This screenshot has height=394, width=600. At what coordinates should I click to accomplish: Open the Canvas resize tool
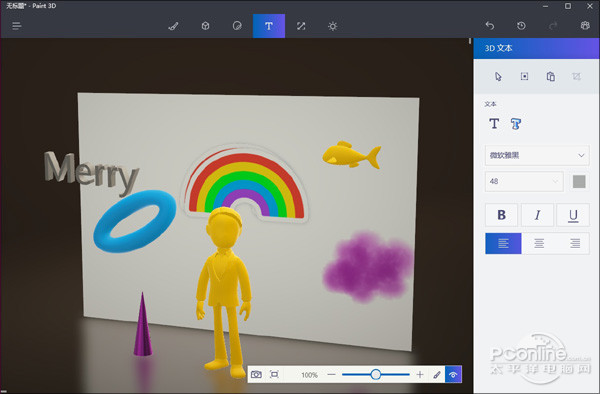coord(301,26)
